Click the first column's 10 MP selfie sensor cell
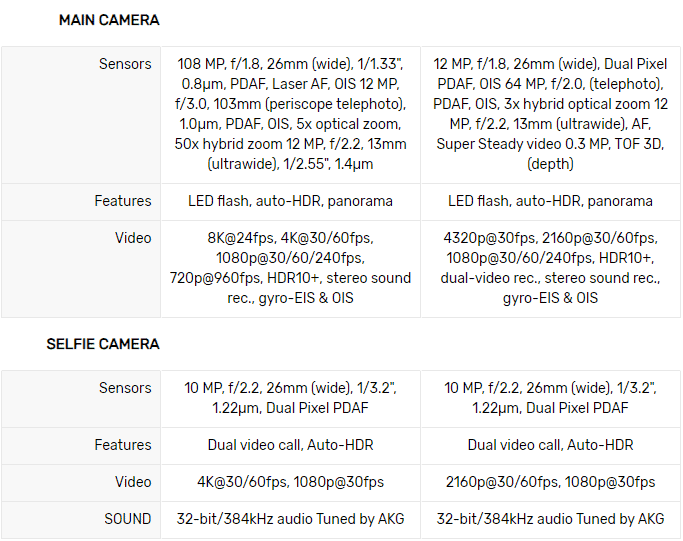The height and width of the screenshot is (541, 683). point(290,398)
